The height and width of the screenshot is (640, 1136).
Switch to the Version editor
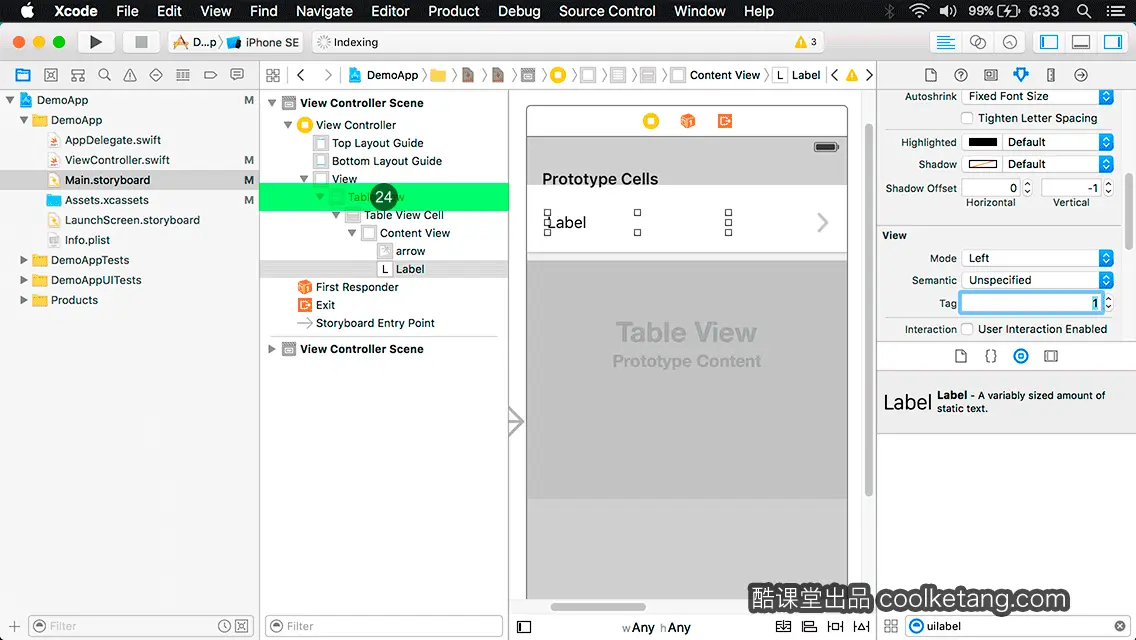1009,42
